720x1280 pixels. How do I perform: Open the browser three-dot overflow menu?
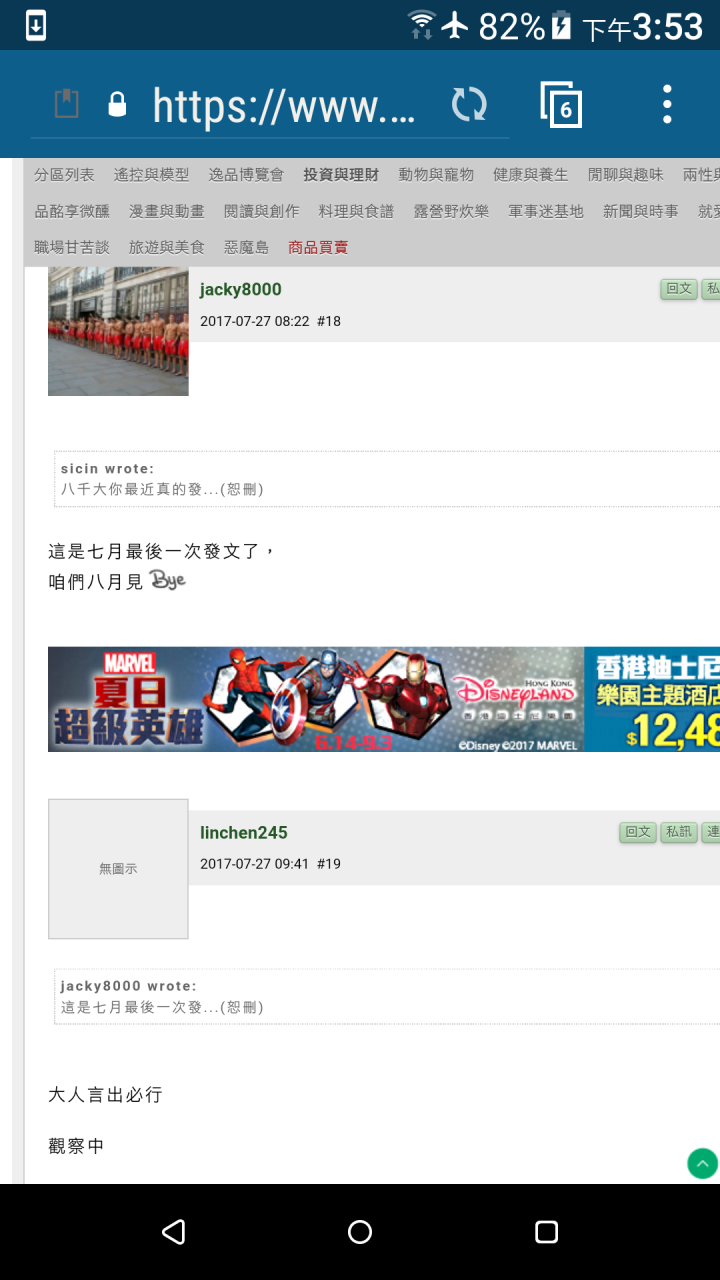pyautogui.click(x=667, y=104)
